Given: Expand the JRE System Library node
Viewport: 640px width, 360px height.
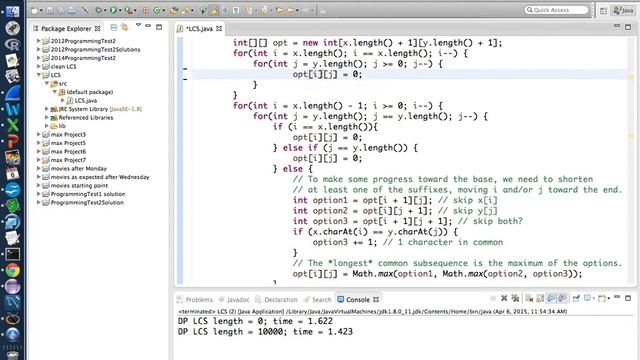Looking at the screenshot, I should pos(47,109).
